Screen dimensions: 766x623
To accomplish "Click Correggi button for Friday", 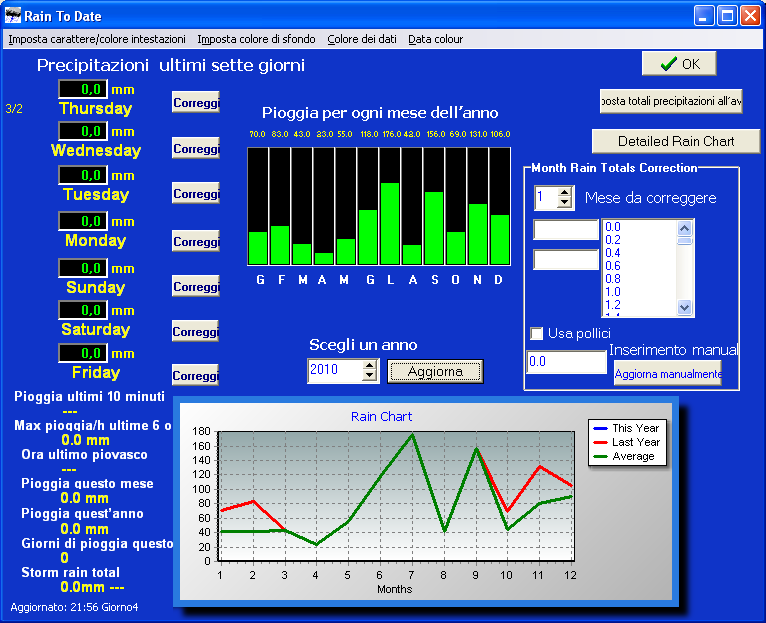I will 195,375.
